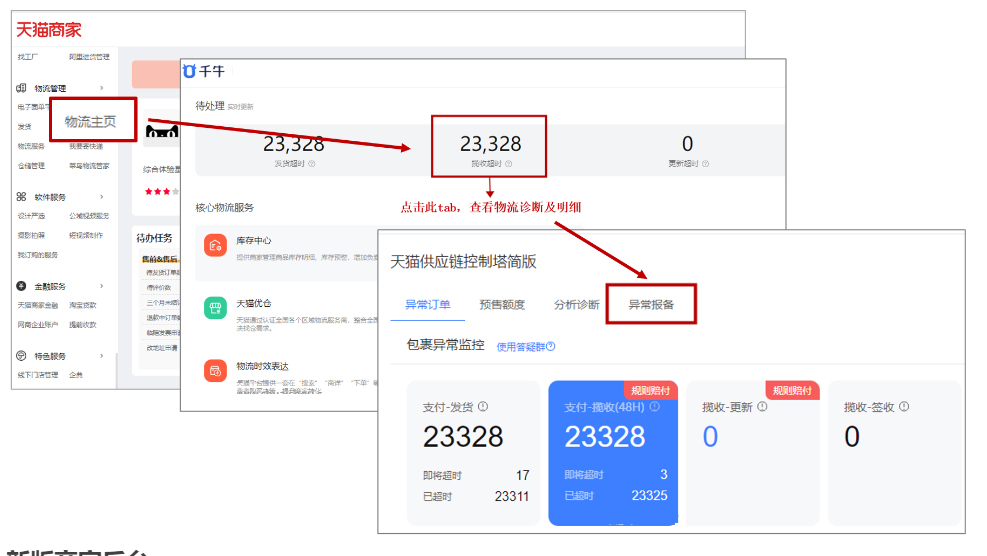Viewport: 987px width, 556px height.
Task: Expand the 金融服务 sidebar section
Action: pos(101,286)
